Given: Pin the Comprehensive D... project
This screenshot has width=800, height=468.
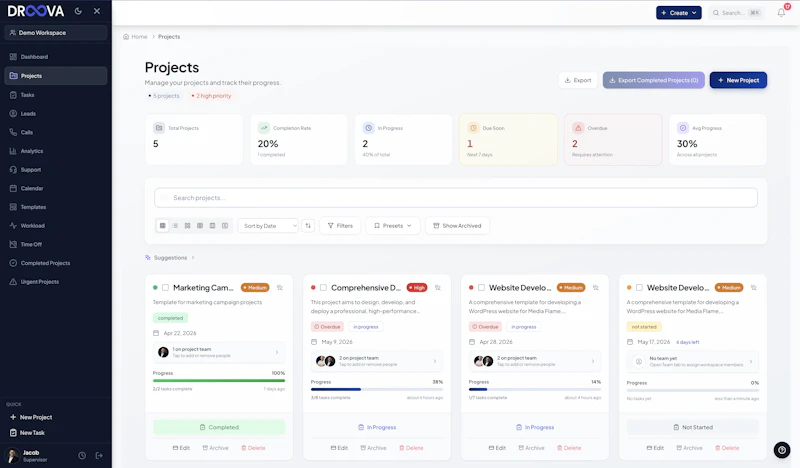Looking at the screenshot, I should [438, 288].
